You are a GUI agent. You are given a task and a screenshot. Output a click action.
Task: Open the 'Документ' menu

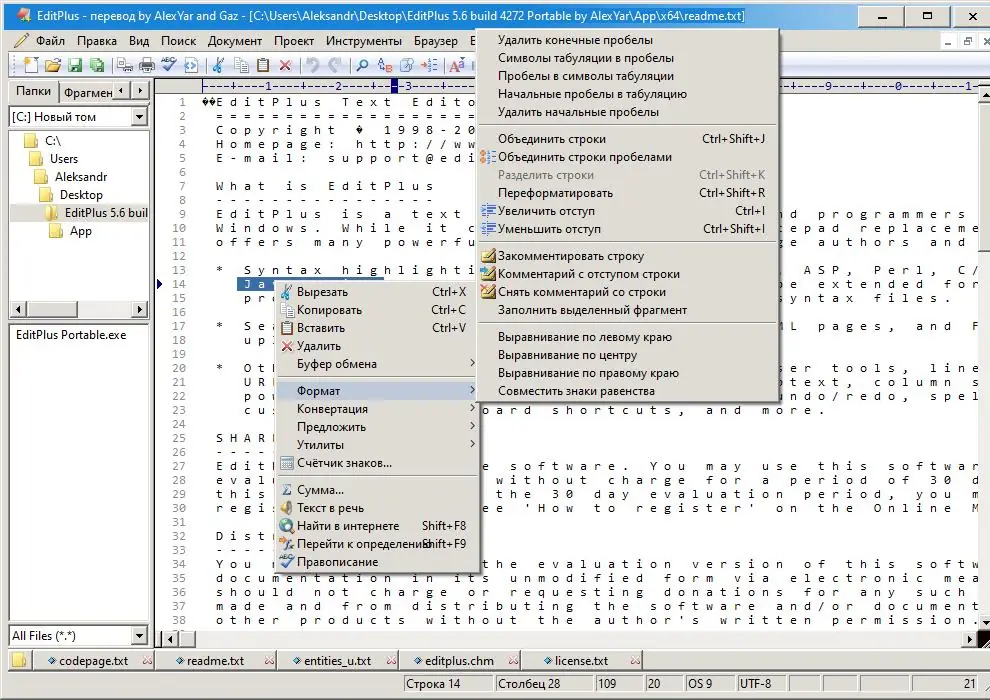tap(235, 41)
